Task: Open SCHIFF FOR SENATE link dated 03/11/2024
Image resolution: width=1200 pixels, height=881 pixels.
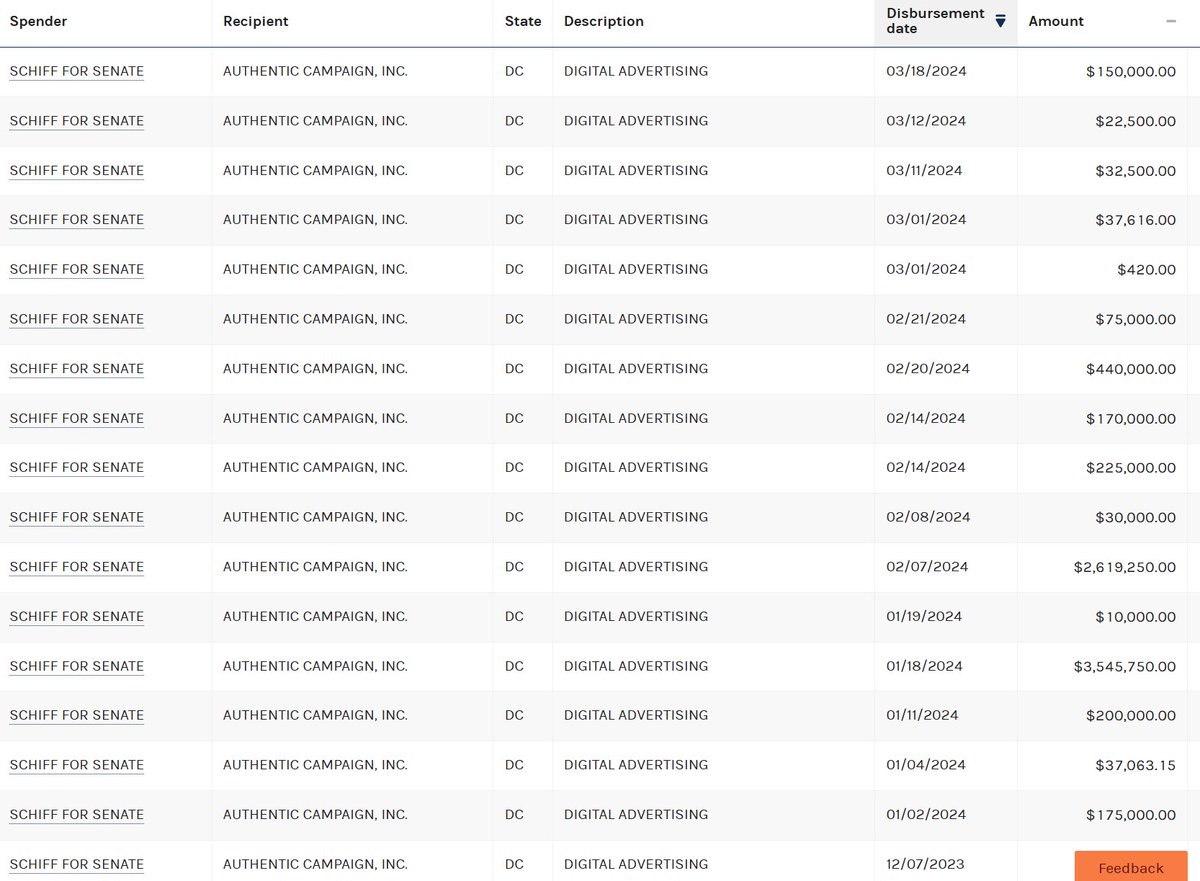Action: (x=77, y=170)
